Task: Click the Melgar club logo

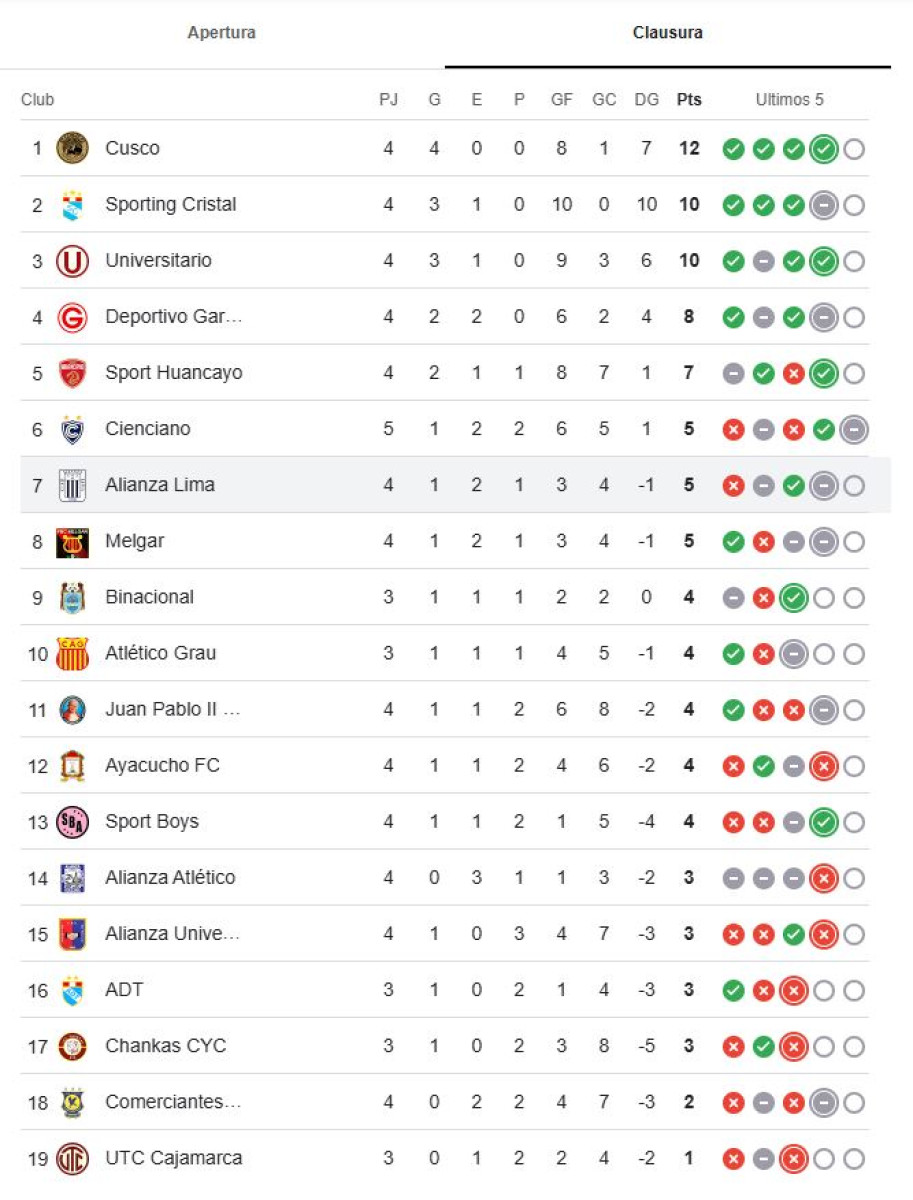Action: [x=72, y=541]
